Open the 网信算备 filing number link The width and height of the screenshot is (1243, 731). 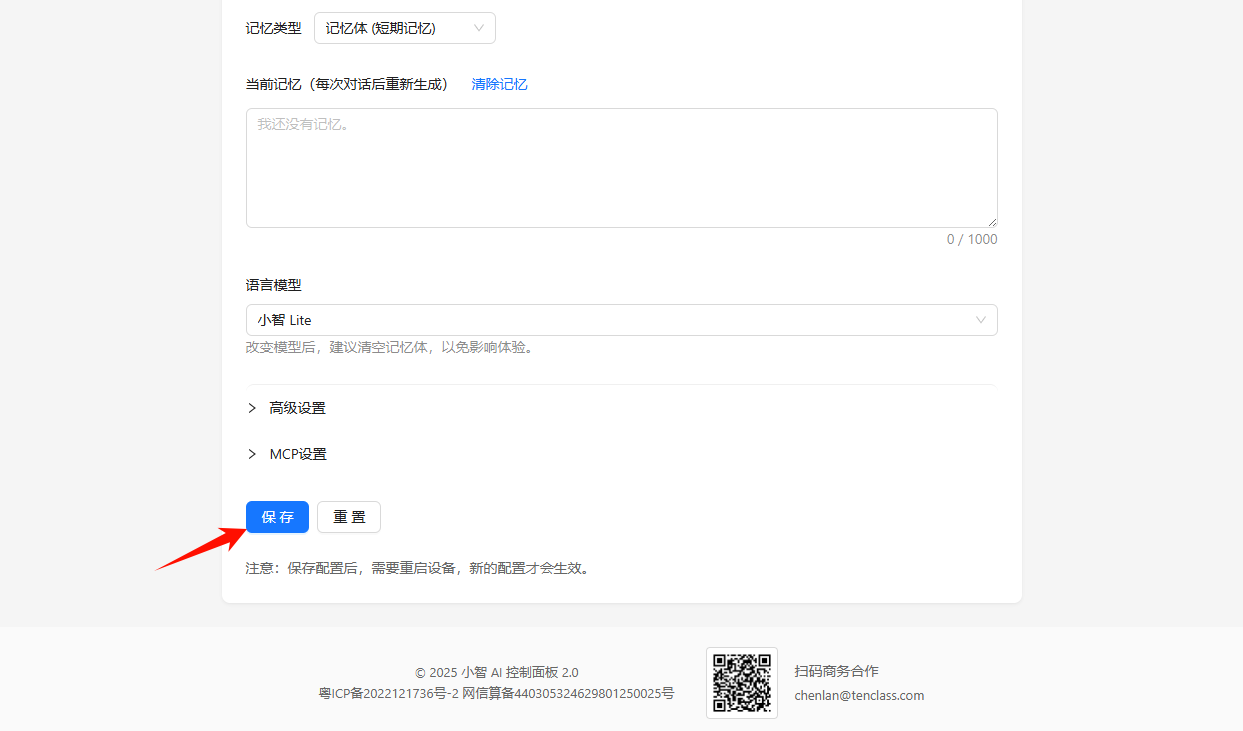coord(568,693)
